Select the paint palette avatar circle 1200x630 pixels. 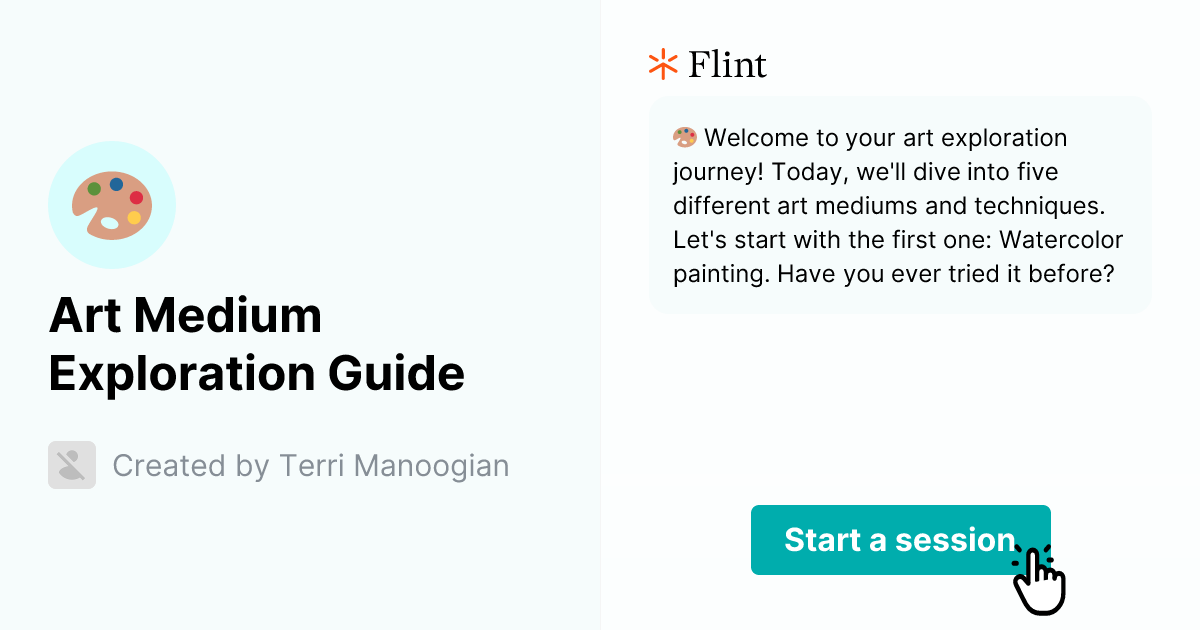click(112, 204)
